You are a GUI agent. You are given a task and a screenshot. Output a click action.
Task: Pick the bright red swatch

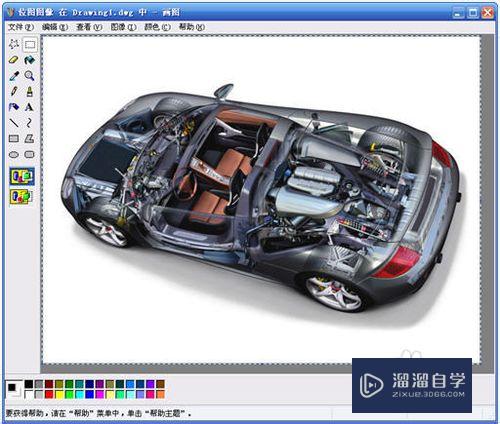pos(49,395)
